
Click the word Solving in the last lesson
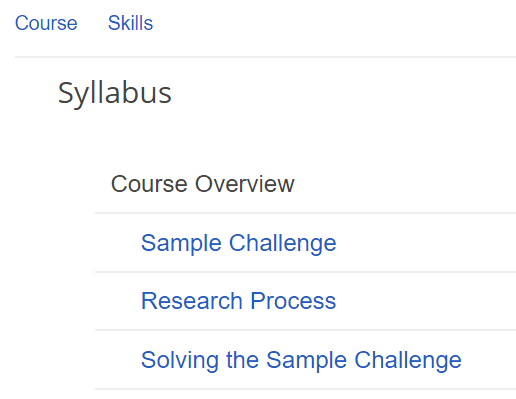180,360
